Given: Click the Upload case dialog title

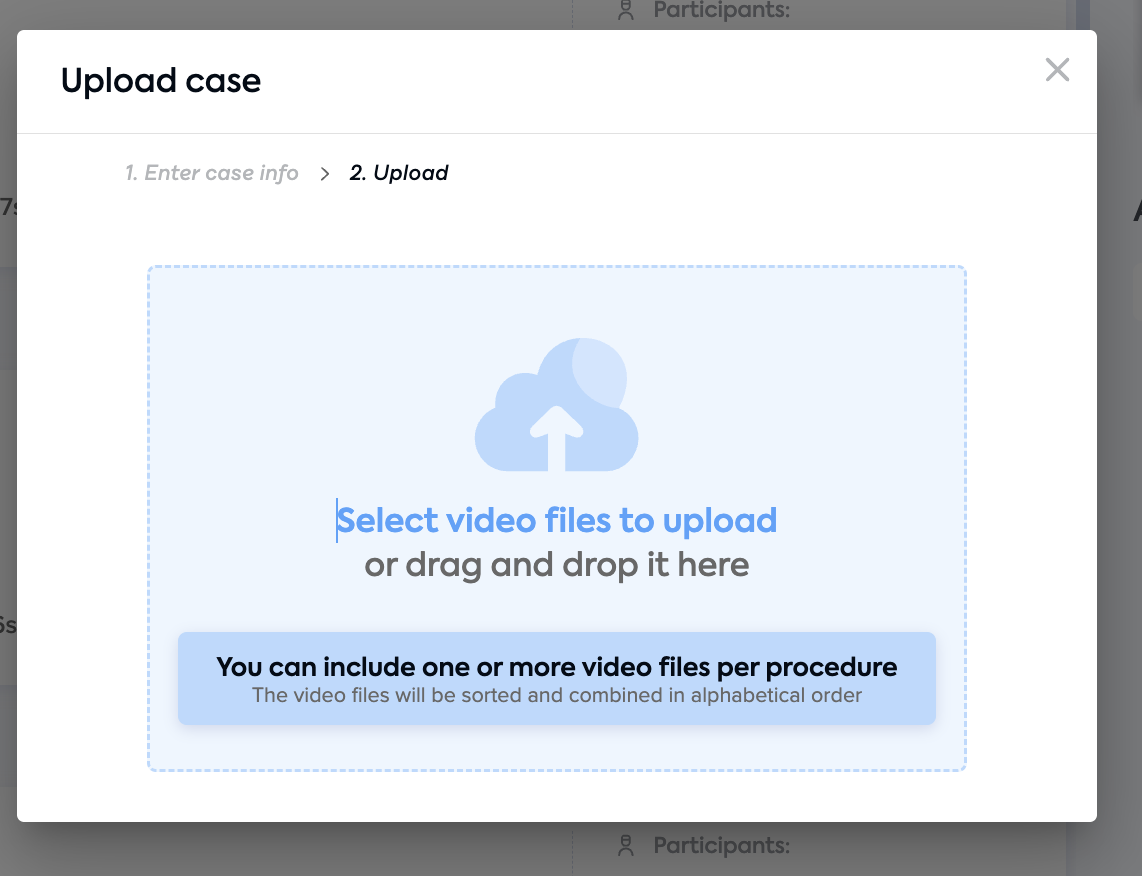Looking at the screenshot, I should point(160,80).
